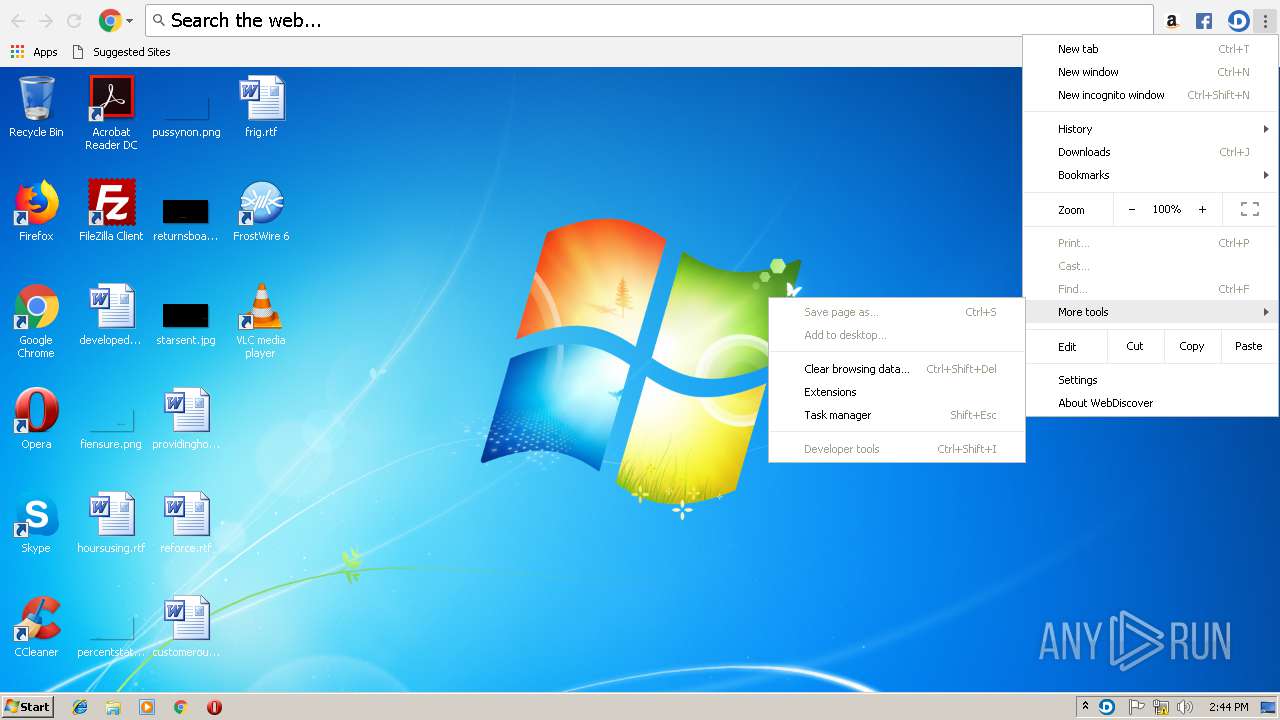Show hidden system tray icons
1280x720 pixels.
tap(1086, 707)
